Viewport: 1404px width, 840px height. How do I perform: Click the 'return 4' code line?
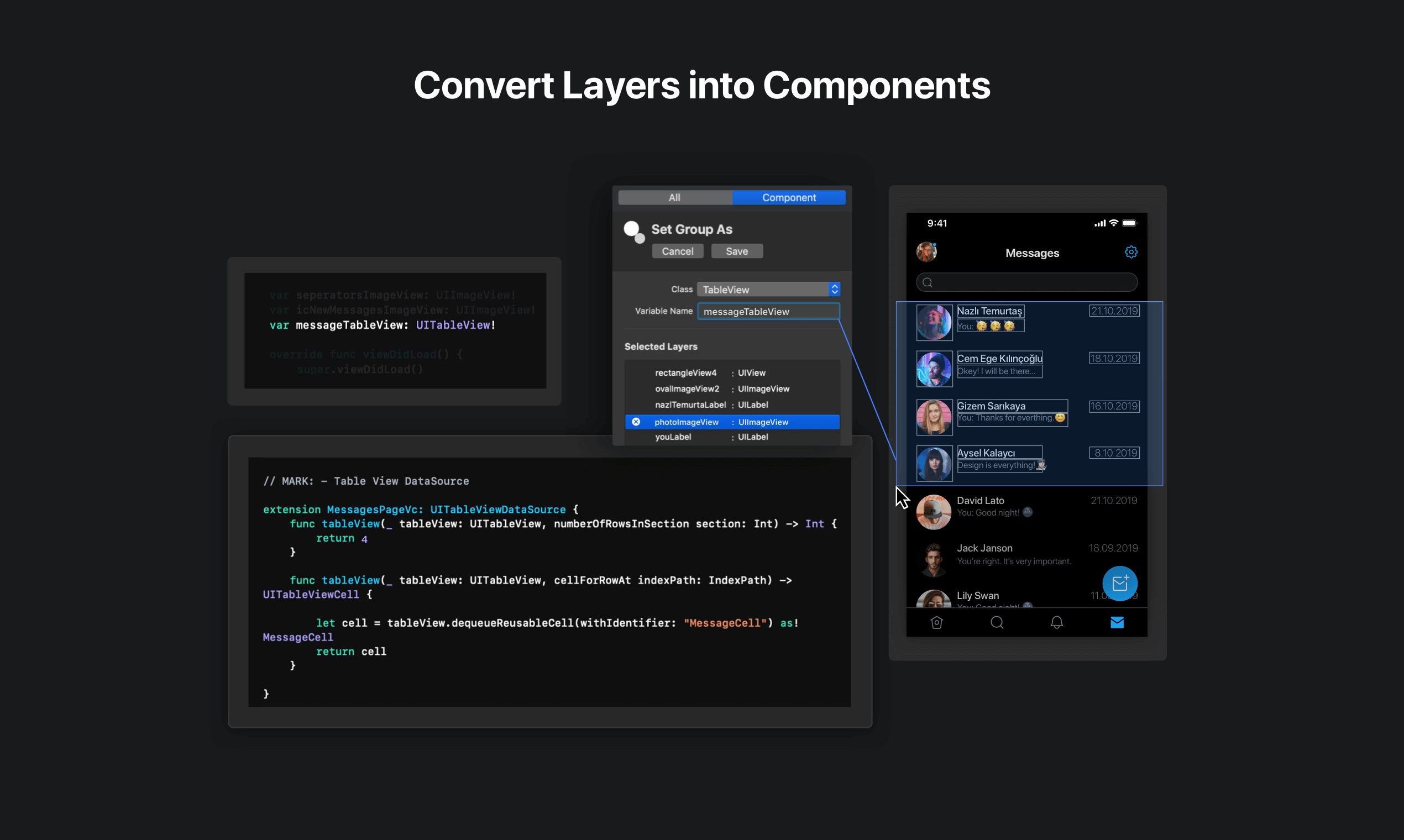click(x=342, y=538)
